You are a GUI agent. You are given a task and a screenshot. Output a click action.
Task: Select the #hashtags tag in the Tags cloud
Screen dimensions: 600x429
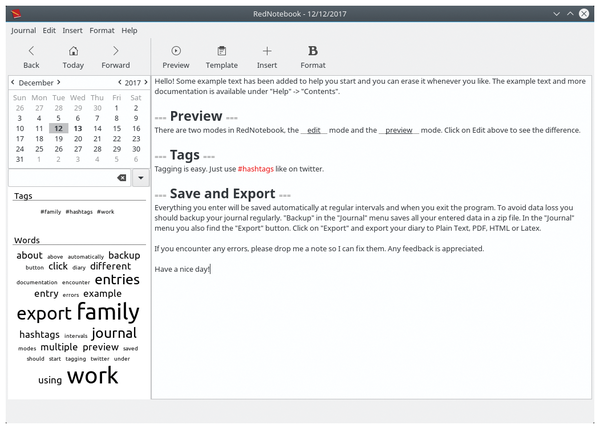click(x=79, y=212)
